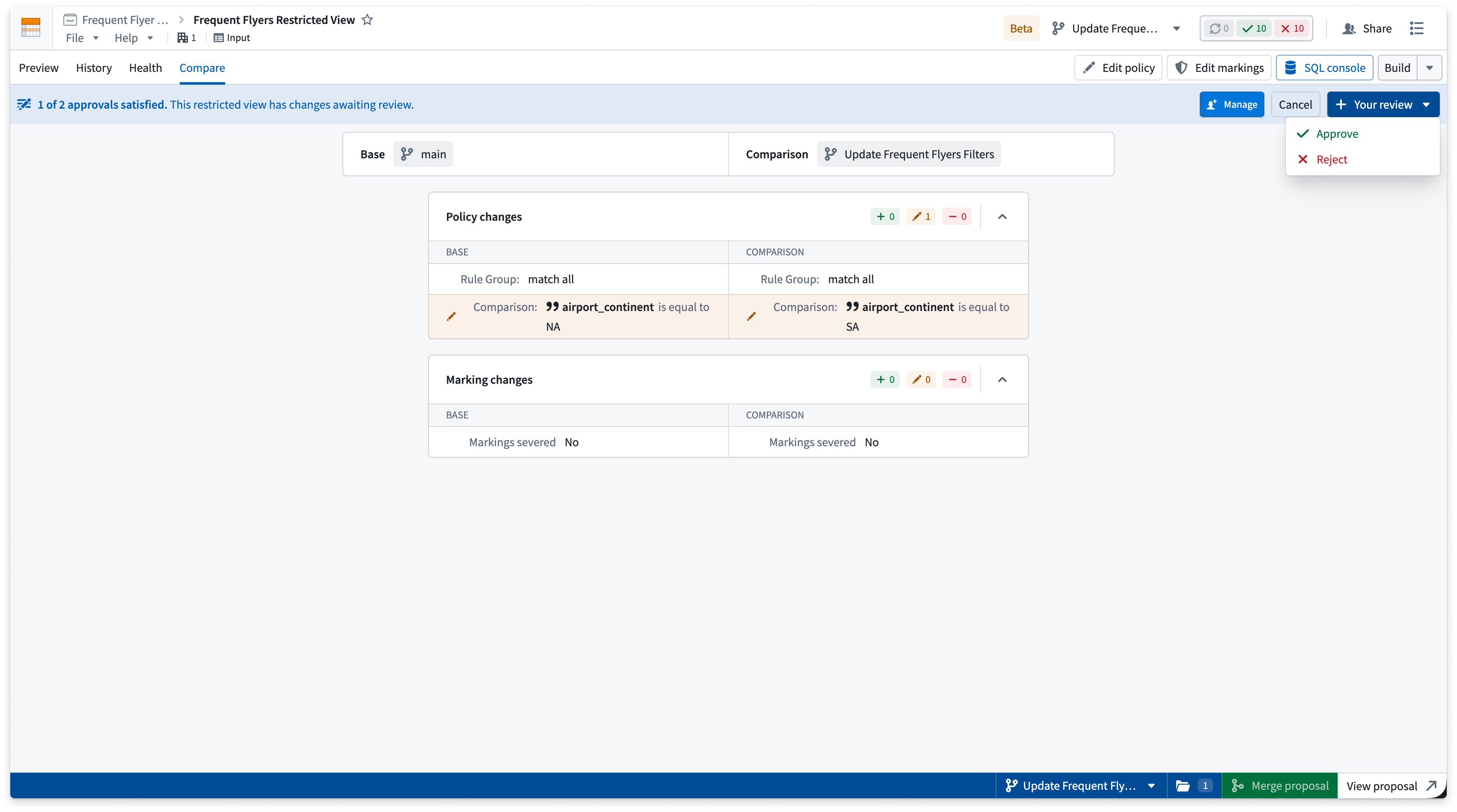
Task: Click the passed checks counter showing 10
Action: [1254, 28]
